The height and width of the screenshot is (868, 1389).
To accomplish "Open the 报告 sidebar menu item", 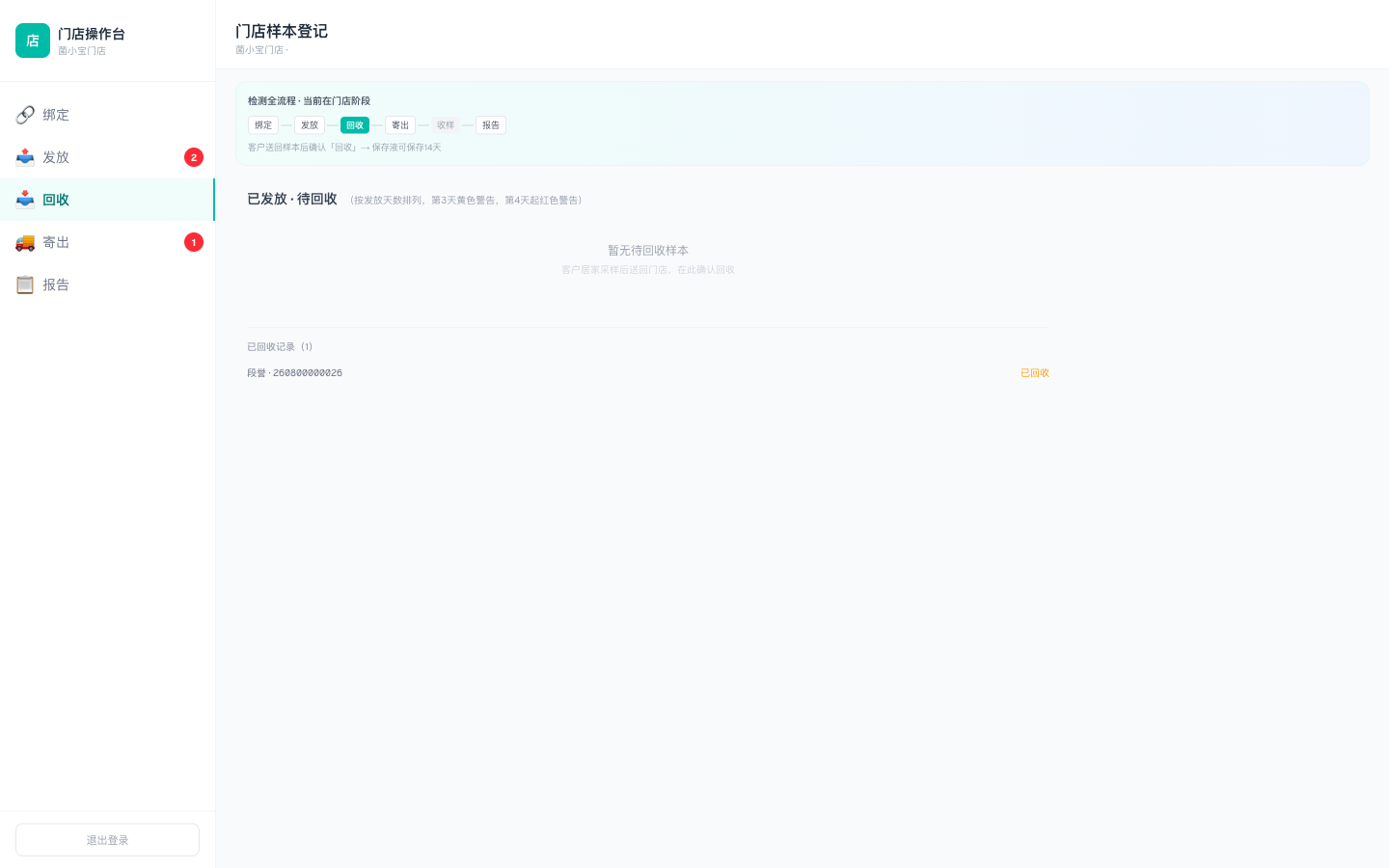I will 107,285.
